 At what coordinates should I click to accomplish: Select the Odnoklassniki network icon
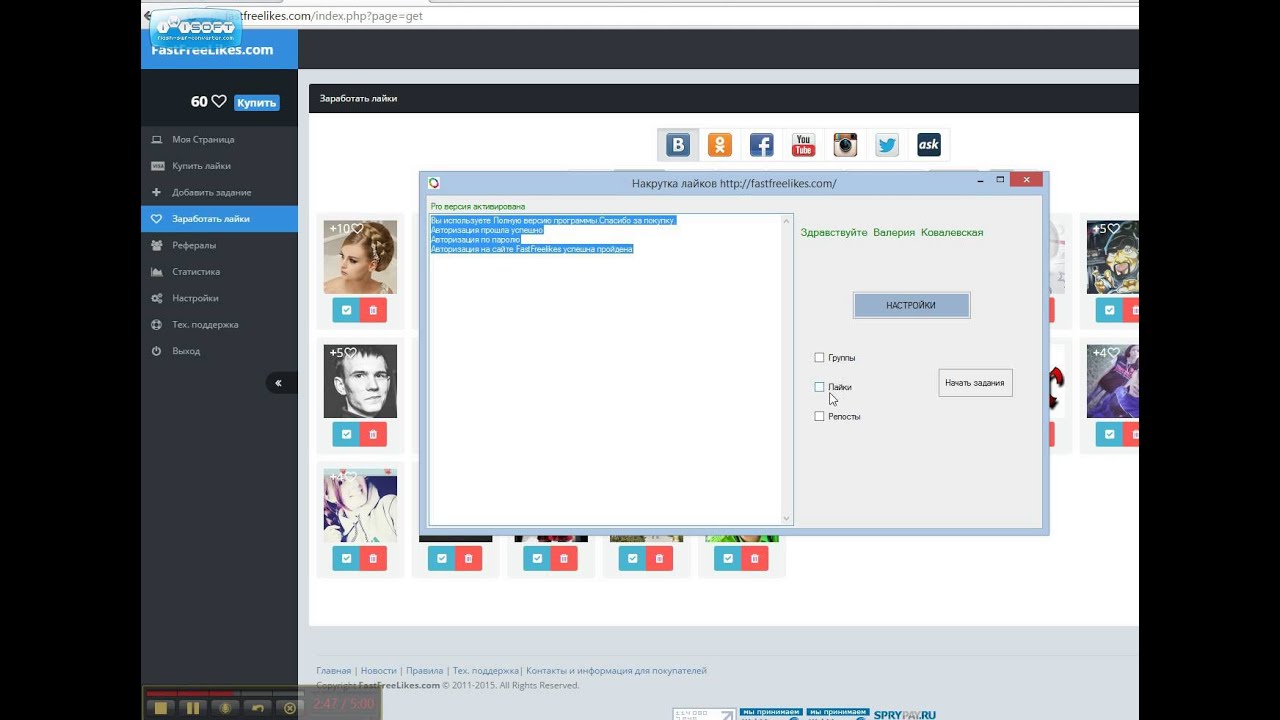coord(720,145)
